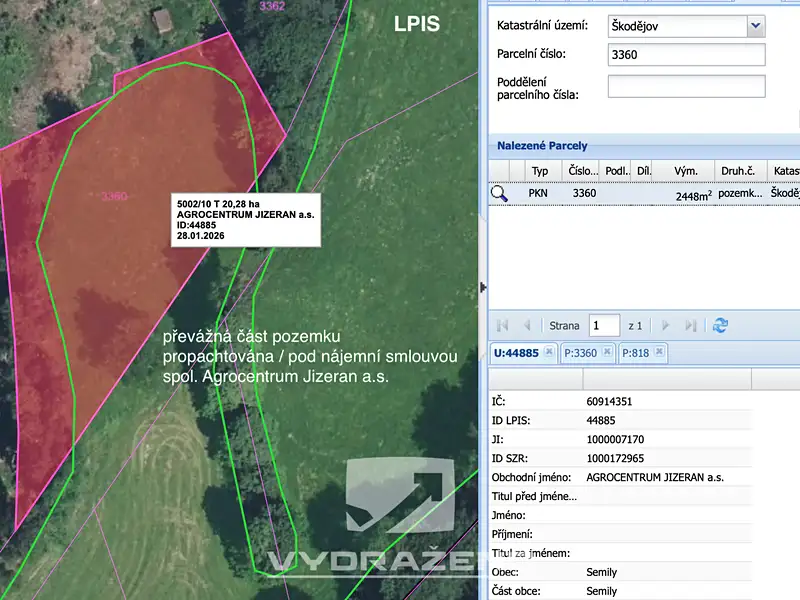
Task: Select ID LPIS value 44885
Action: pyautogui.click(x=601, y=420)
